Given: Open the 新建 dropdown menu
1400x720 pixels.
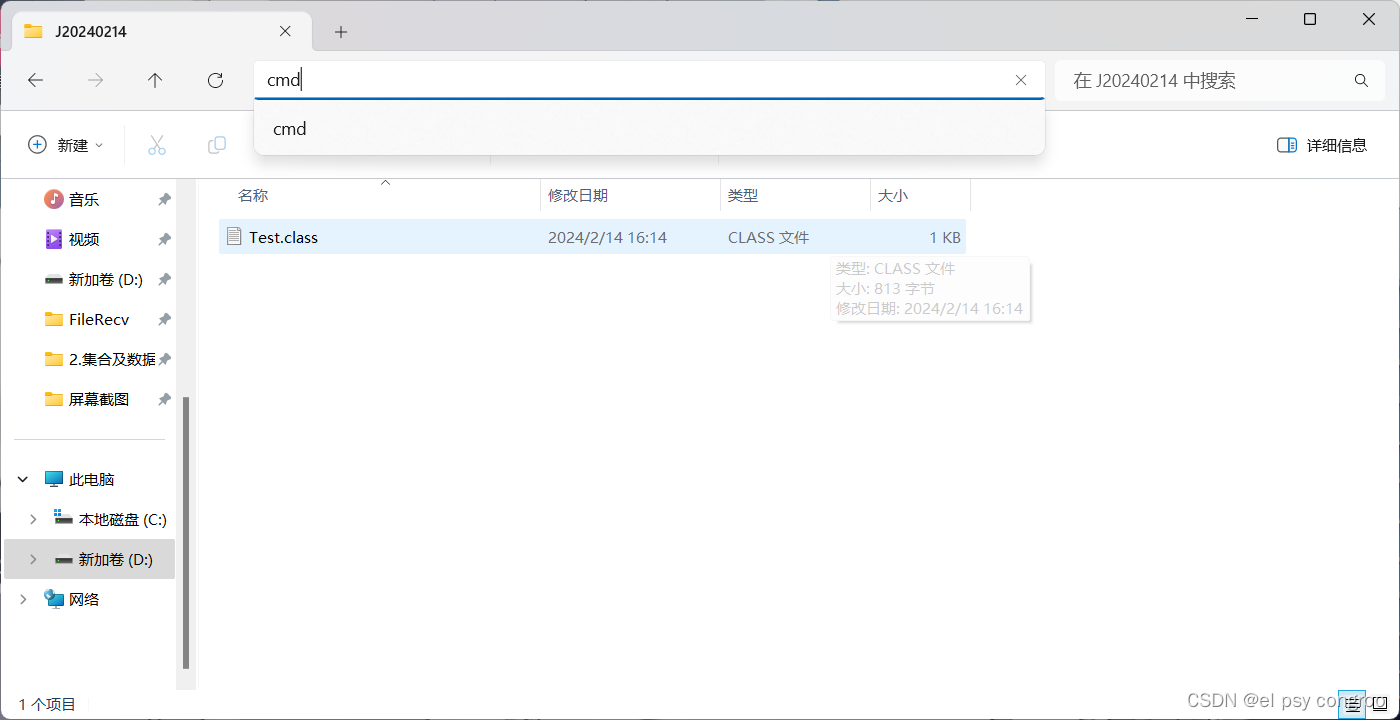Looking at the screenshot, I should [65, 145].
